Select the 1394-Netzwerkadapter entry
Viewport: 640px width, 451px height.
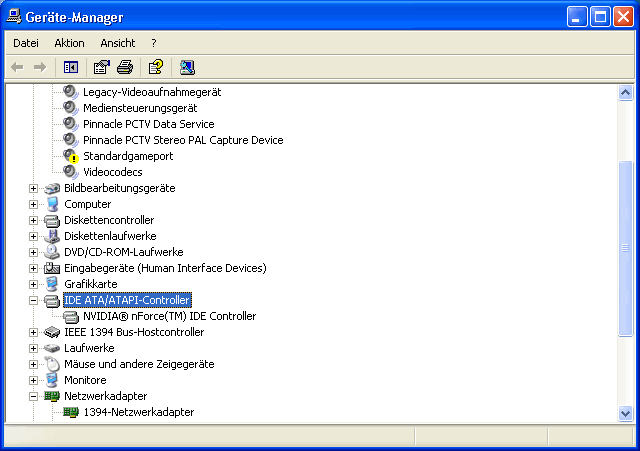pos(139,412)
